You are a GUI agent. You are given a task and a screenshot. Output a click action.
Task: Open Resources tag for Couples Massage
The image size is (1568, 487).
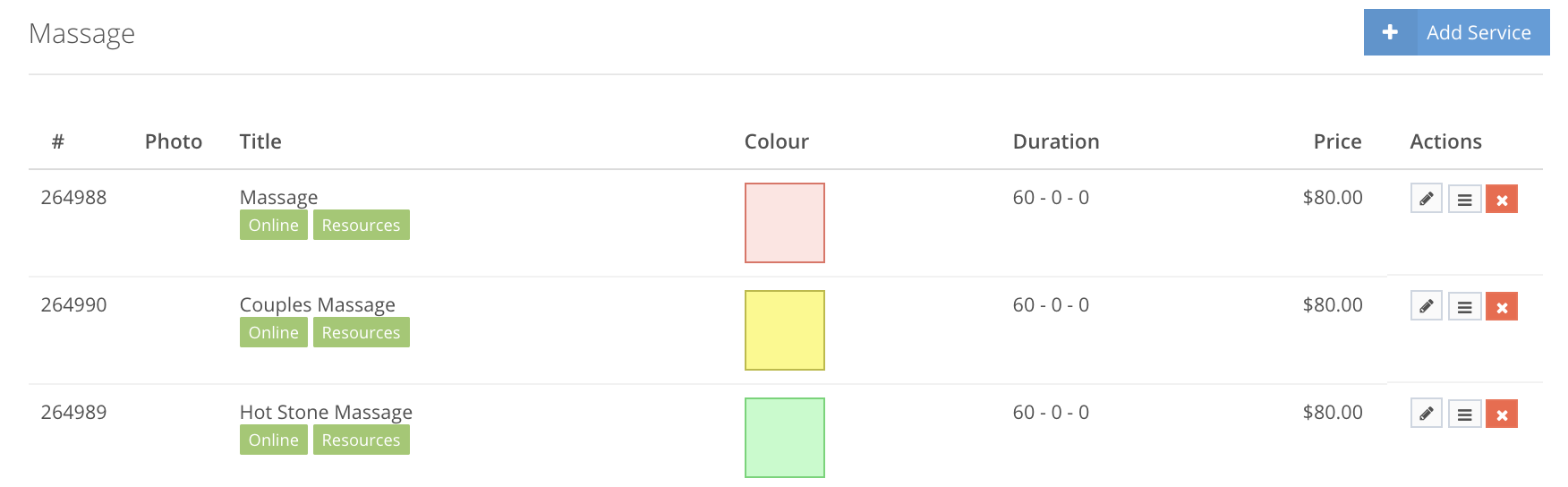click(361, 332)
